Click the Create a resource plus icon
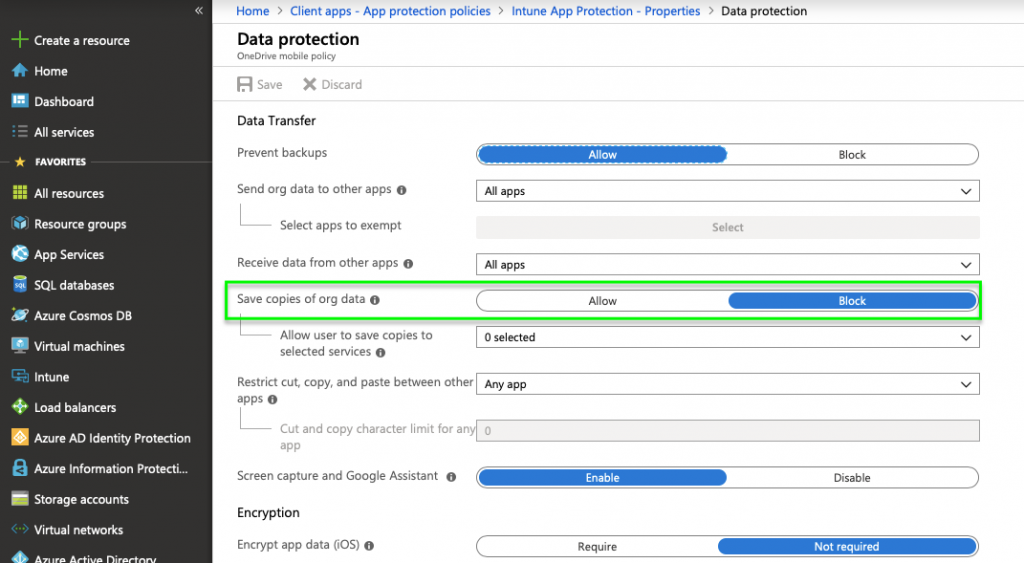This screenshot has height=563, width=1024. coord(18,41)
